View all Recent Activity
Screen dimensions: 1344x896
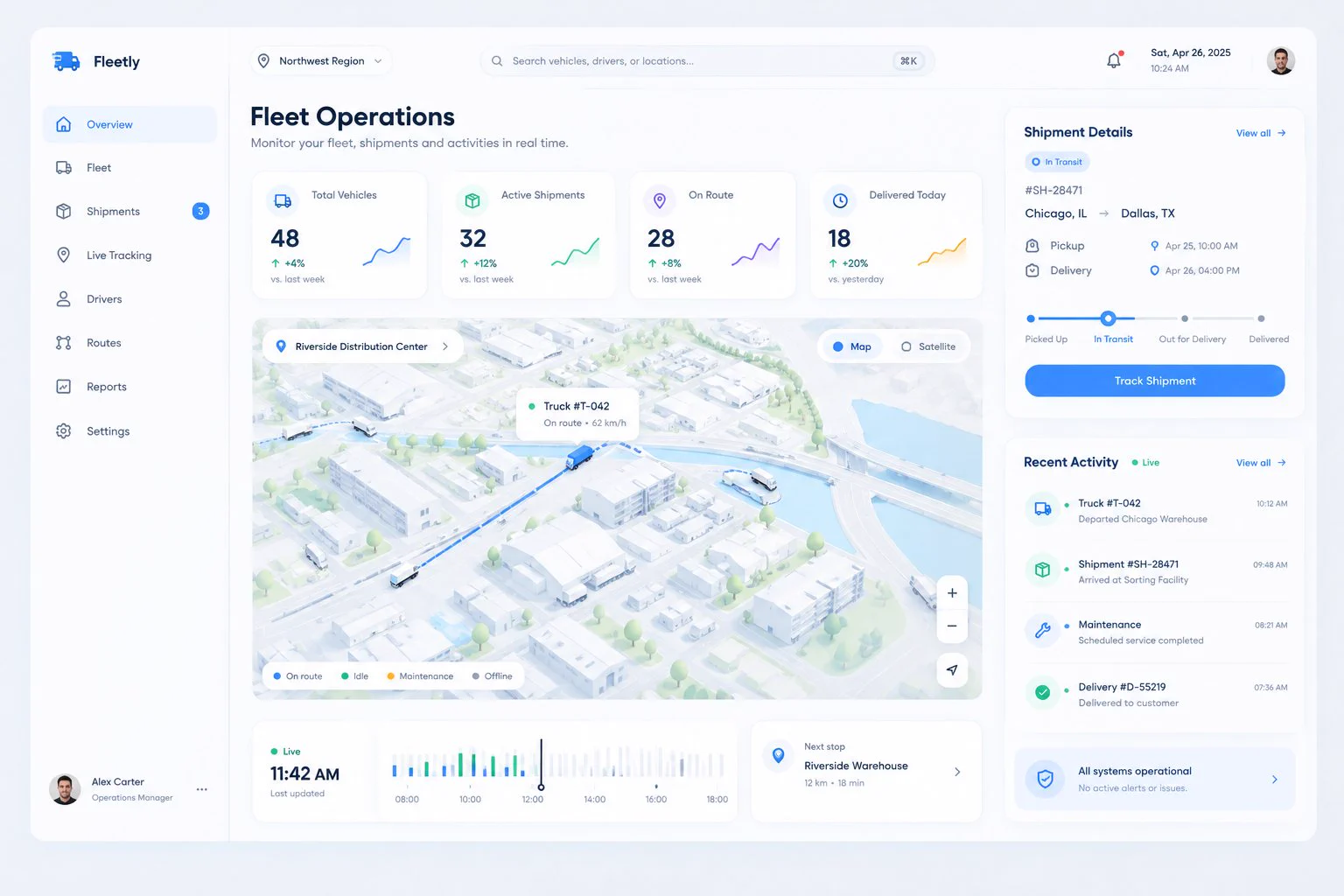click(x=1261, y=463)
